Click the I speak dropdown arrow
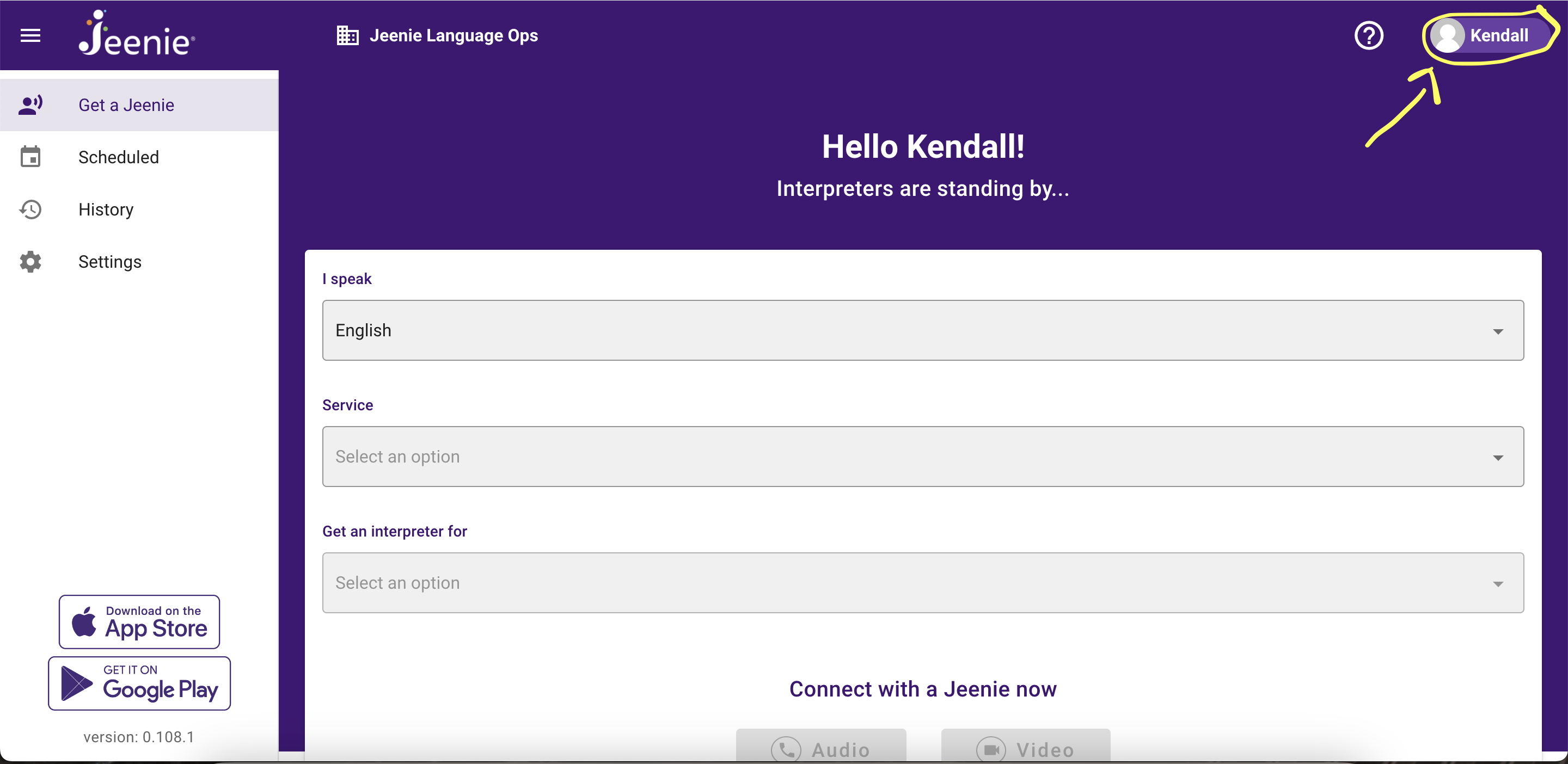 click(x=1498, y=331)
